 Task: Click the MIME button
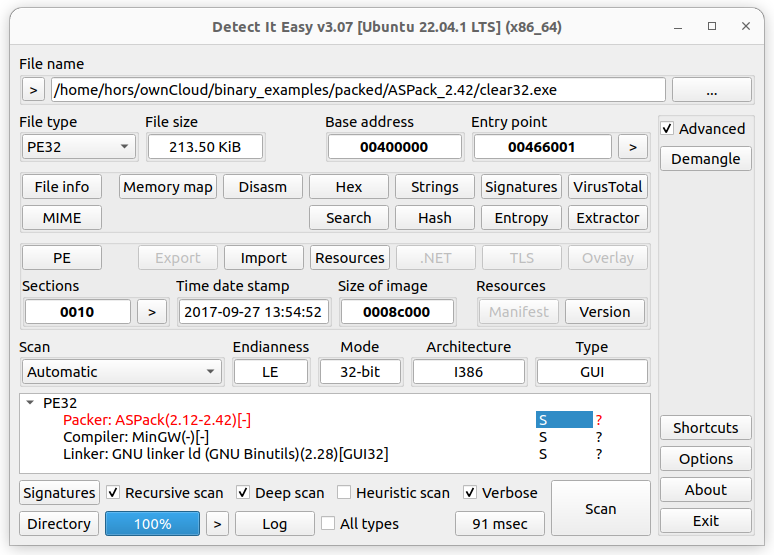click(x=62, y=218)
